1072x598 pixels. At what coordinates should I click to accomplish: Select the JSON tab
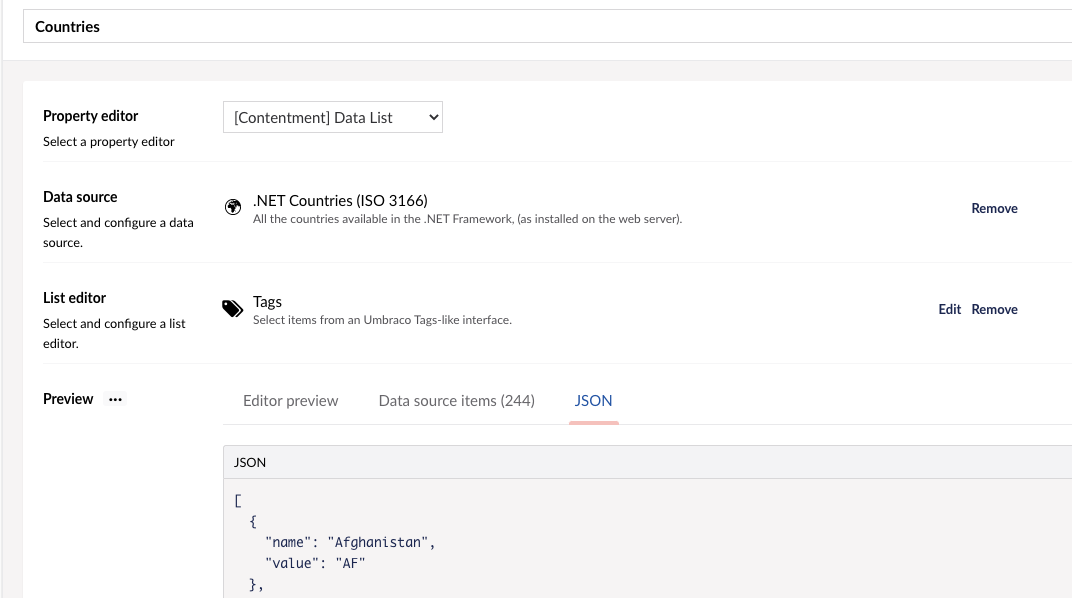(x=593, y=400)
